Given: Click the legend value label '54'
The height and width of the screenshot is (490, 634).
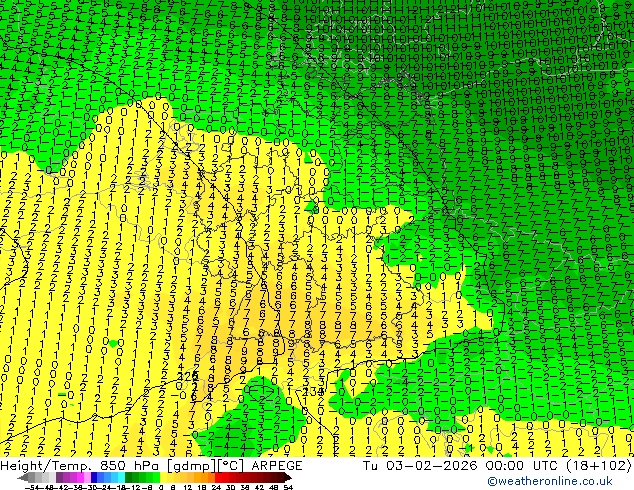Looking at the screenshot, I should tap(287, 488).
